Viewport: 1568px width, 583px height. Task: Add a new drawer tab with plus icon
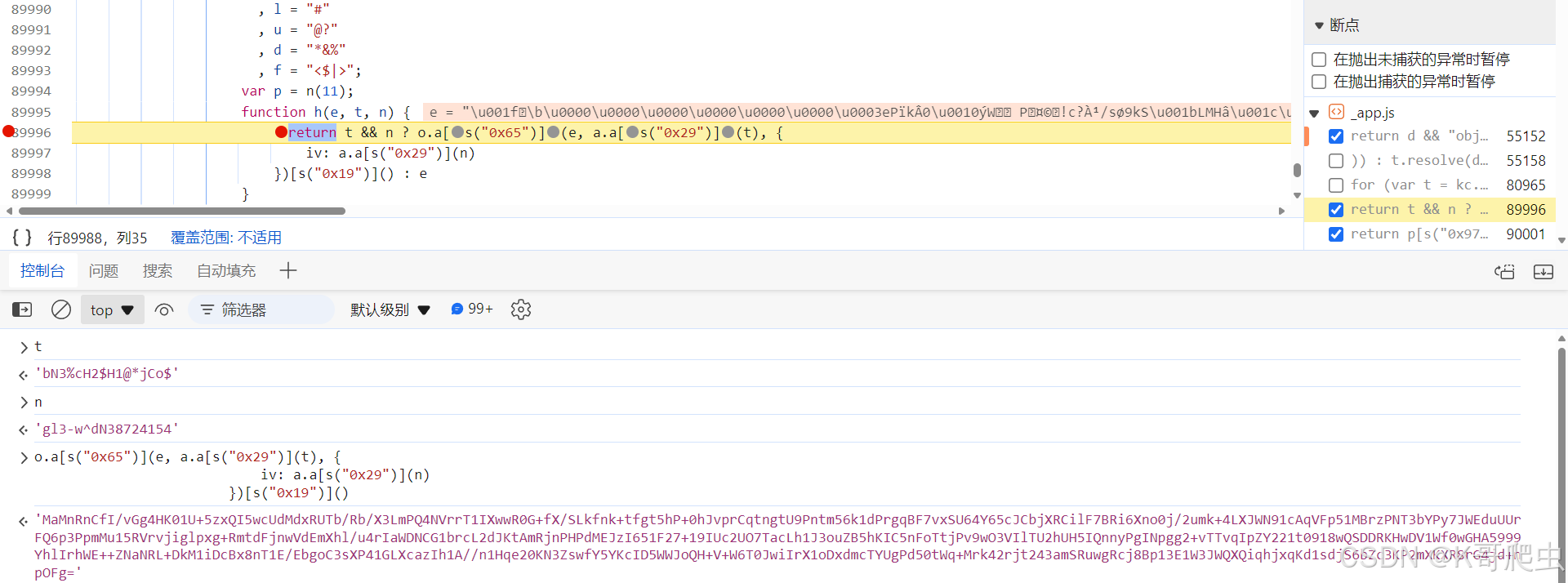coord(288,270)
